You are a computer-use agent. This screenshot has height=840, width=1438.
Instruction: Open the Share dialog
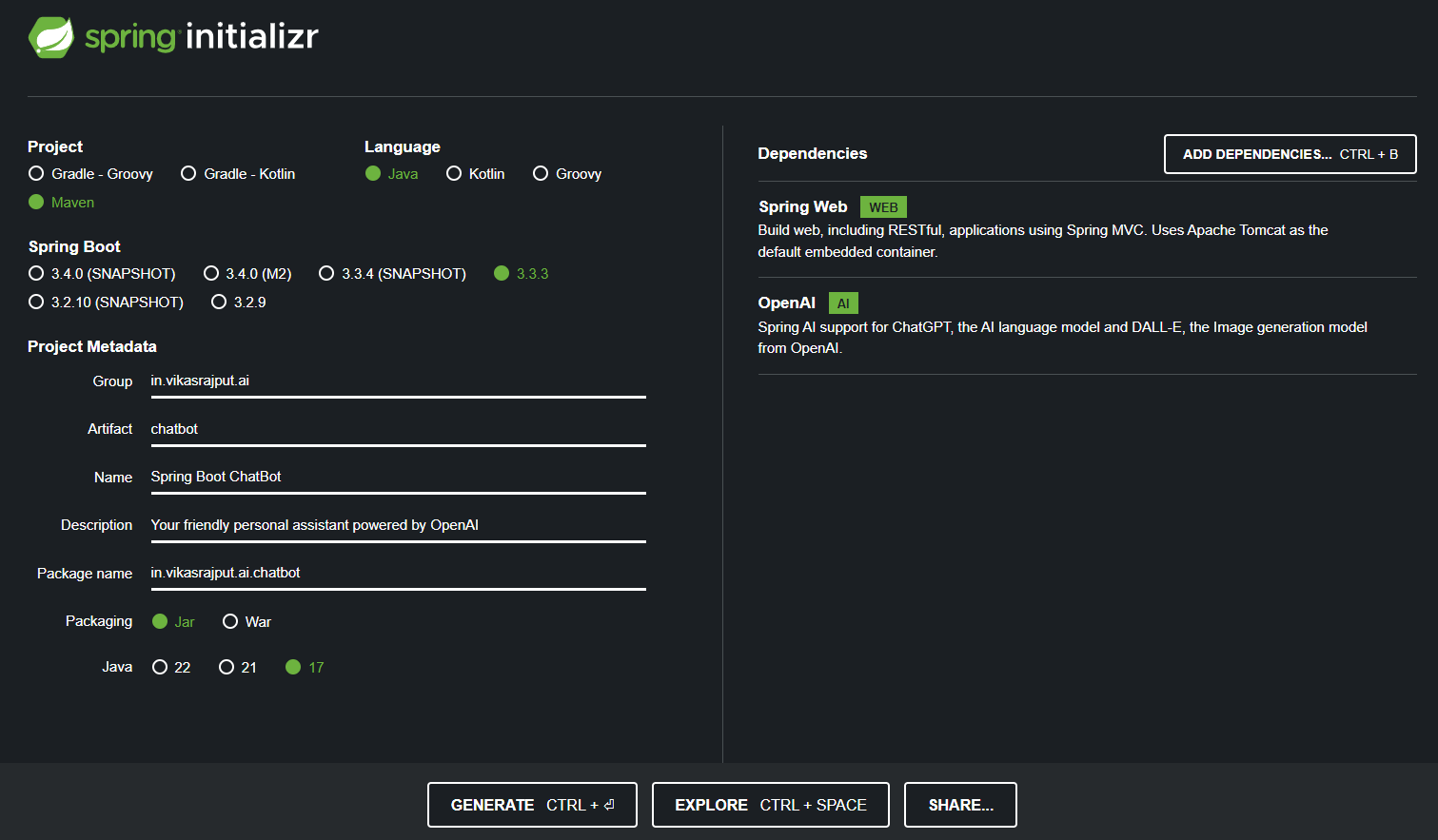(960, 805)
